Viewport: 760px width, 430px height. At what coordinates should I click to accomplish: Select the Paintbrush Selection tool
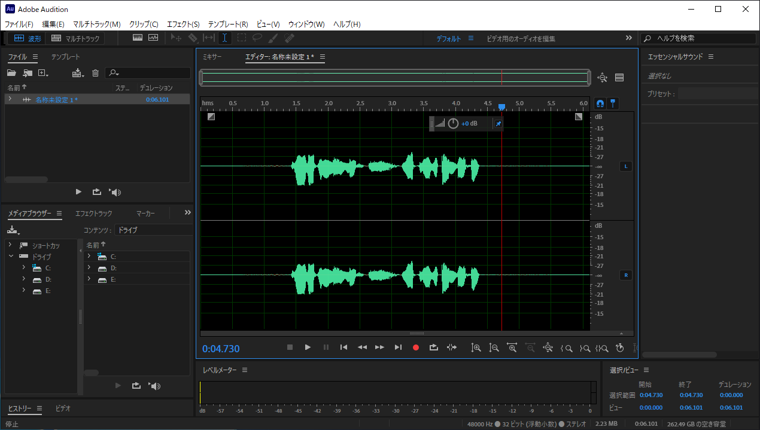pyautogui.click(x=273, y=38)
